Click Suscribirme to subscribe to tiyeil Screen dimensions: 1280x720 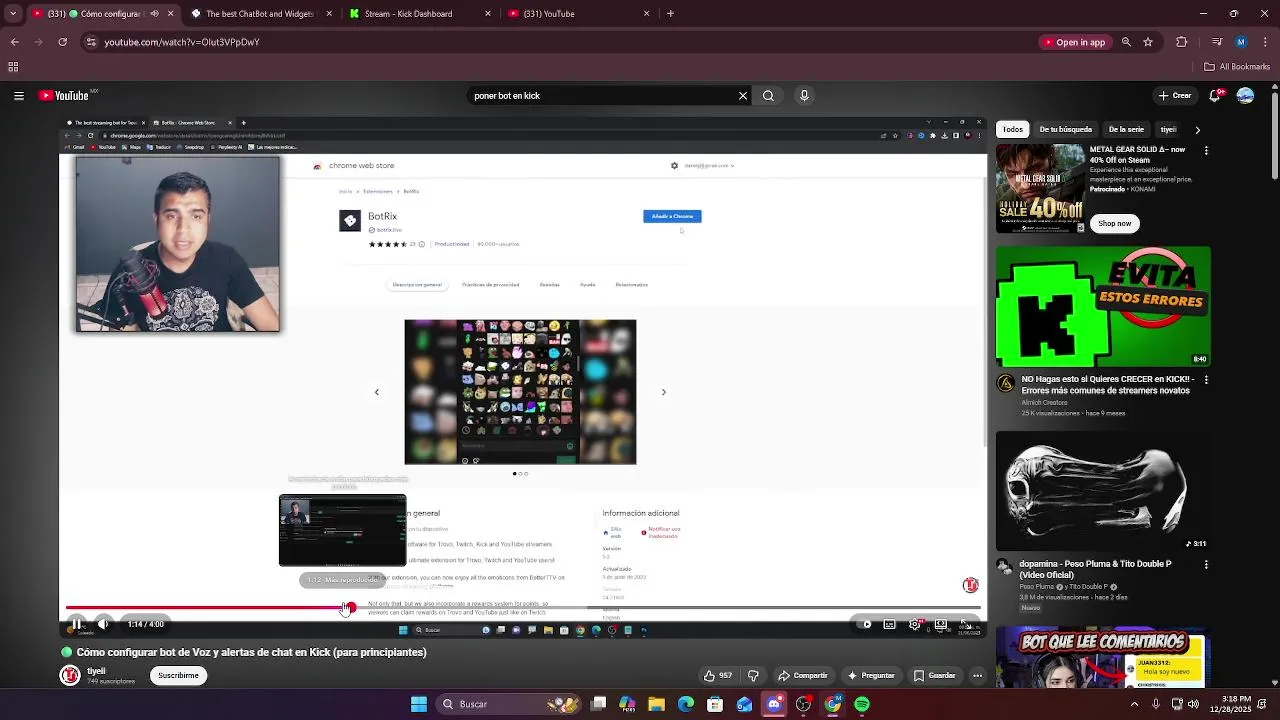[178, 676]
